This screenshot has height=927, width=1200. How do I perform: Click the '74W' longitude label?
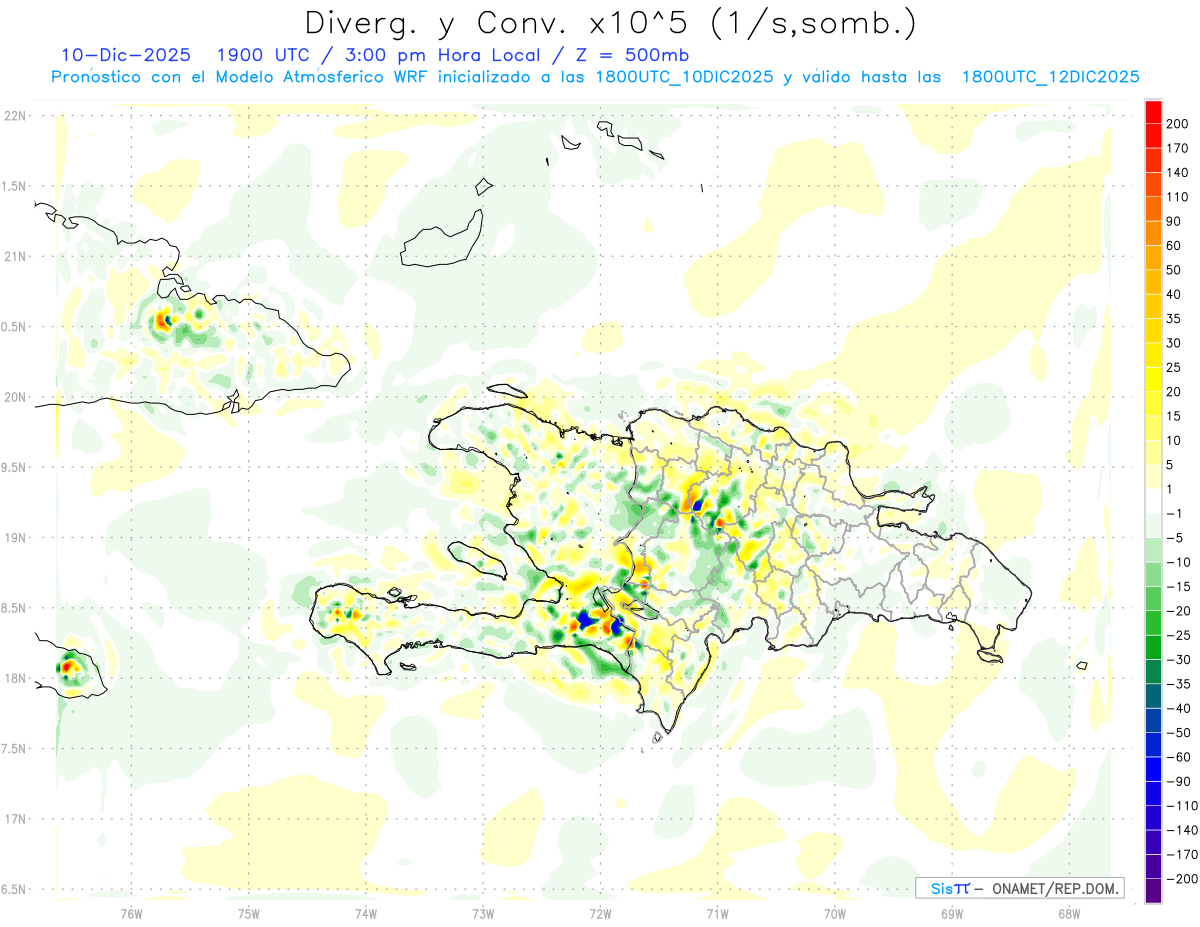[366, 913]
